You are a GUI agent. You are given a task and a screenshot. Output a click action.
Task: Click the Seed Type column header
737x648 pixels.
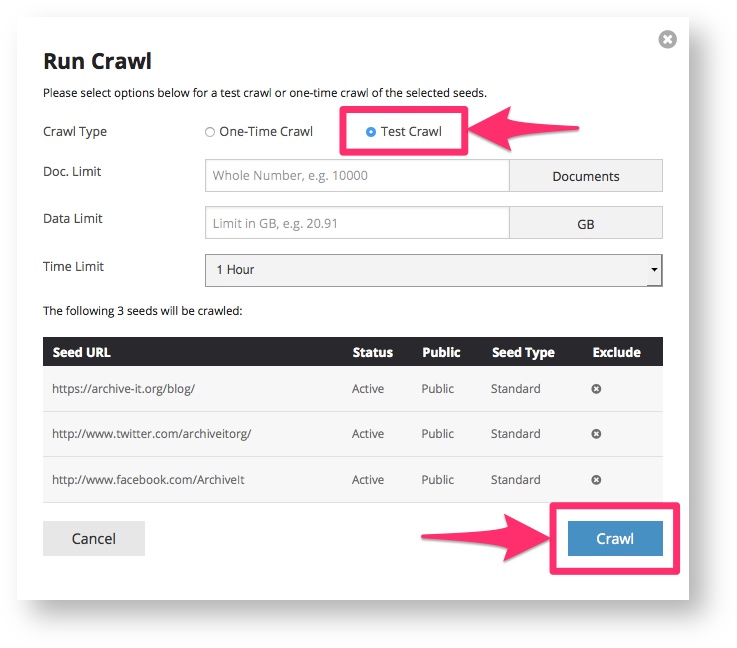click(523, 352)
